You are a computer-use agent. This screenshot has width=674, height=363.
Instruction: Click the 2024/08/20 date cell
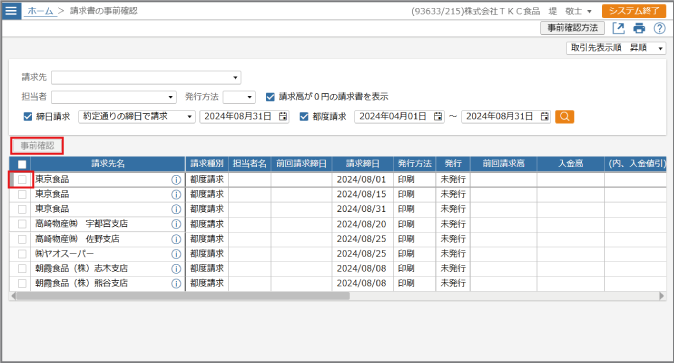362,224
